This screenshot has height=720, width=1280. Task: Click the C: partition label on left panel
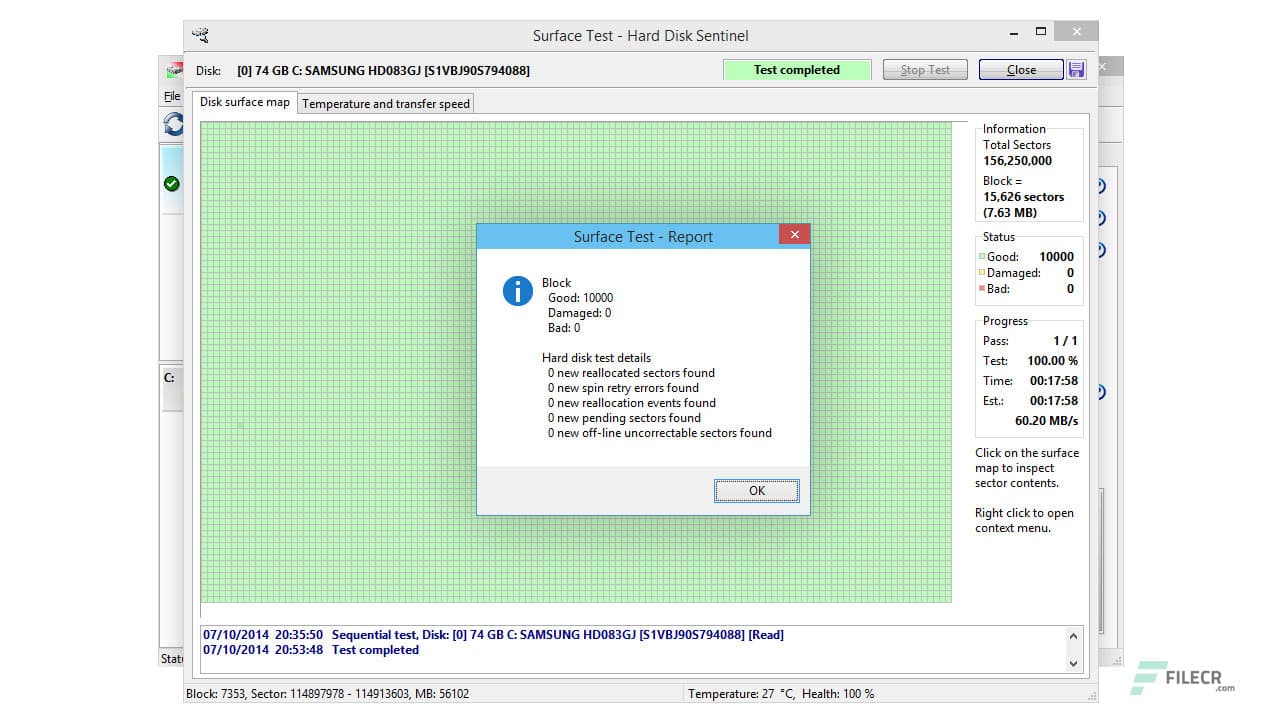coord(170,378)
